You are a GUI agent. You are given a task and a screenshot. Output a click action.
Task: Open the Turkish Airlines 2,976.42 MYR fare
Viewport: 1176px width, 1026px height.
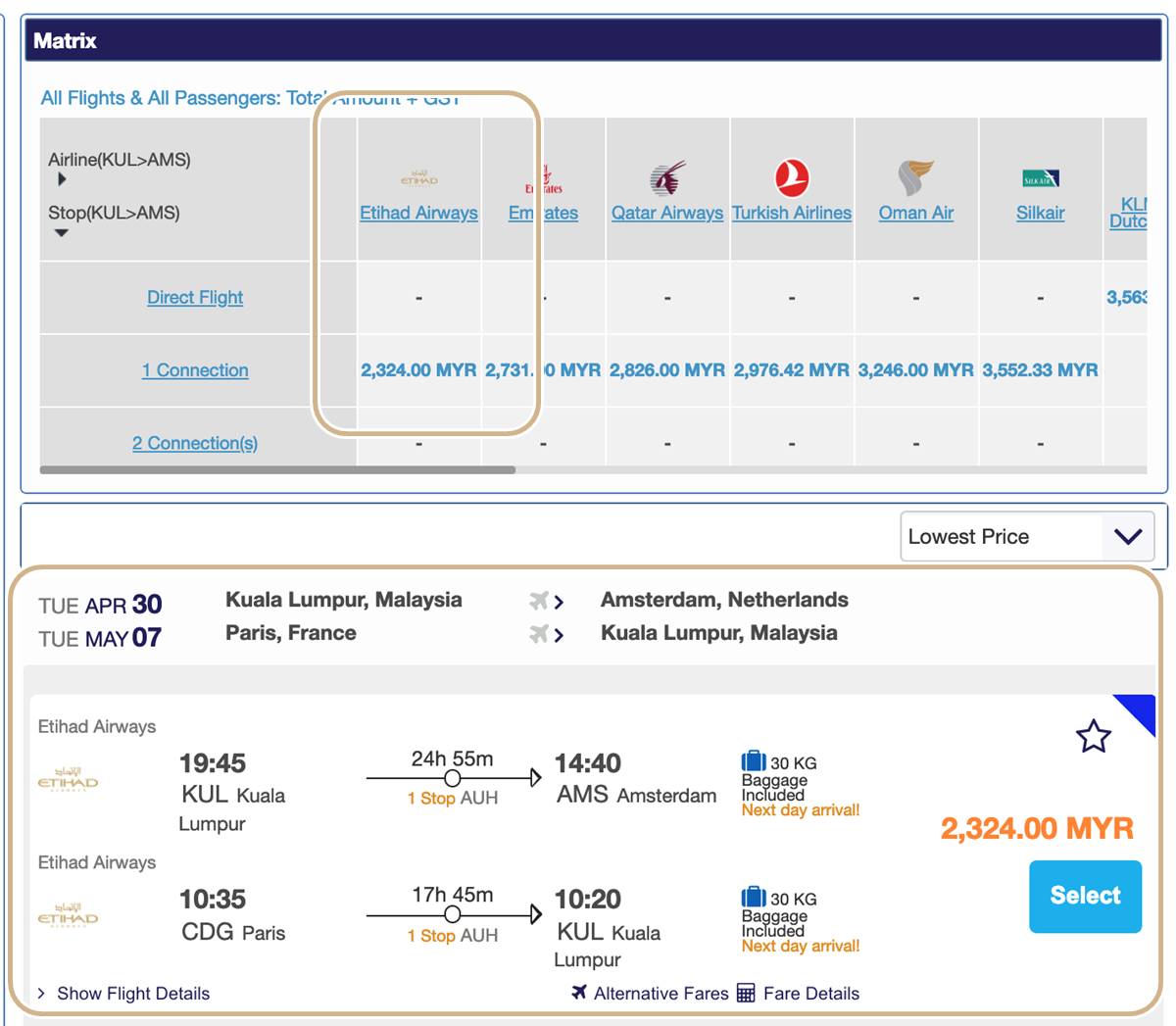(x=792, y=370)
